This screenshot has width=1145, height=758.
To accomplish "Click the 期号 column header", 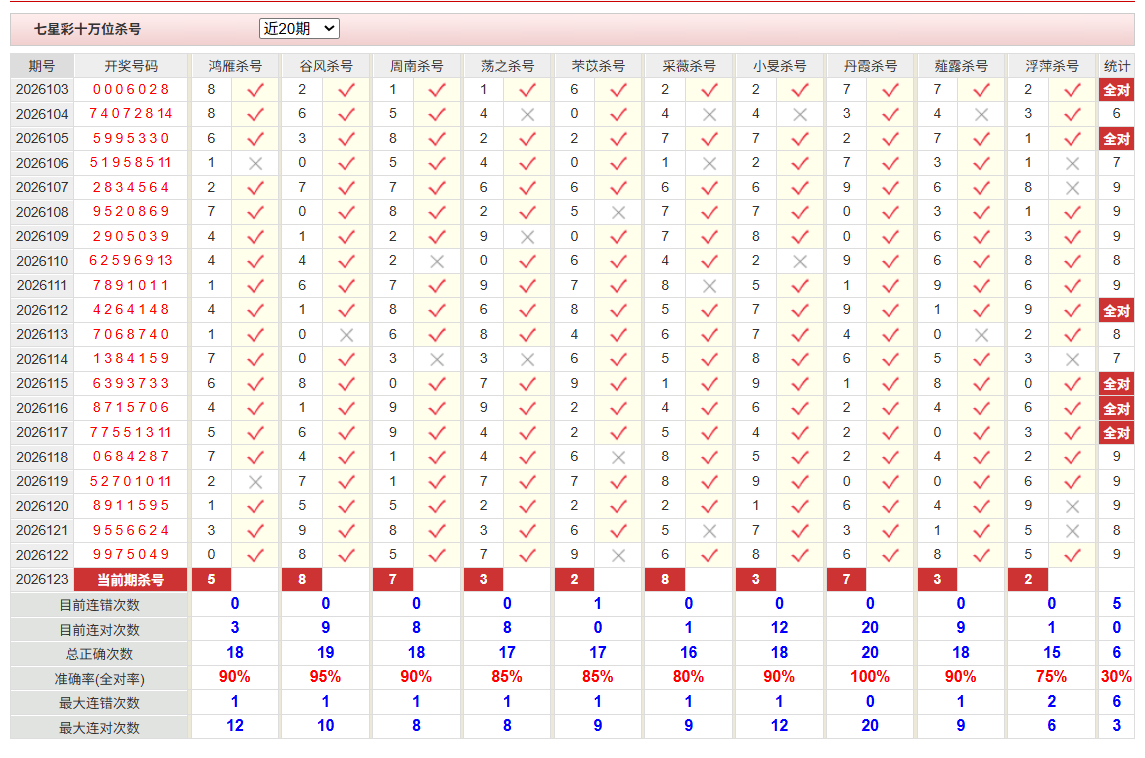I will click(x=42, y=66).
